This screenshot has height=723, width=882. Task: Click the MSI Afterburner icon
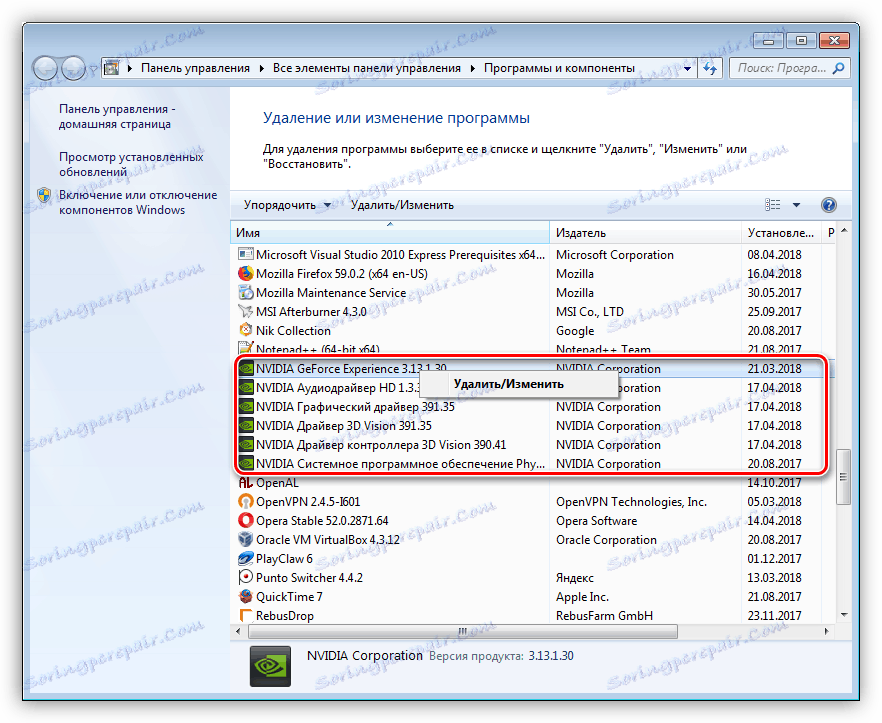coord(245,311)
